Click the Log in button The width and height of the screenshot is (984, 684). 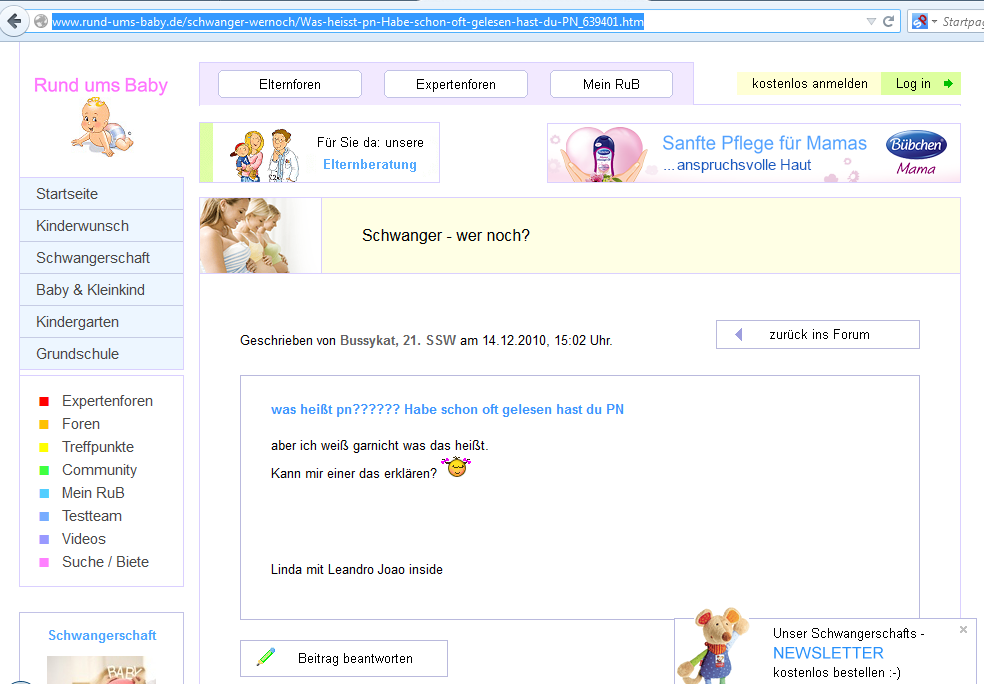pyautogui.click(x=920, y=84)
